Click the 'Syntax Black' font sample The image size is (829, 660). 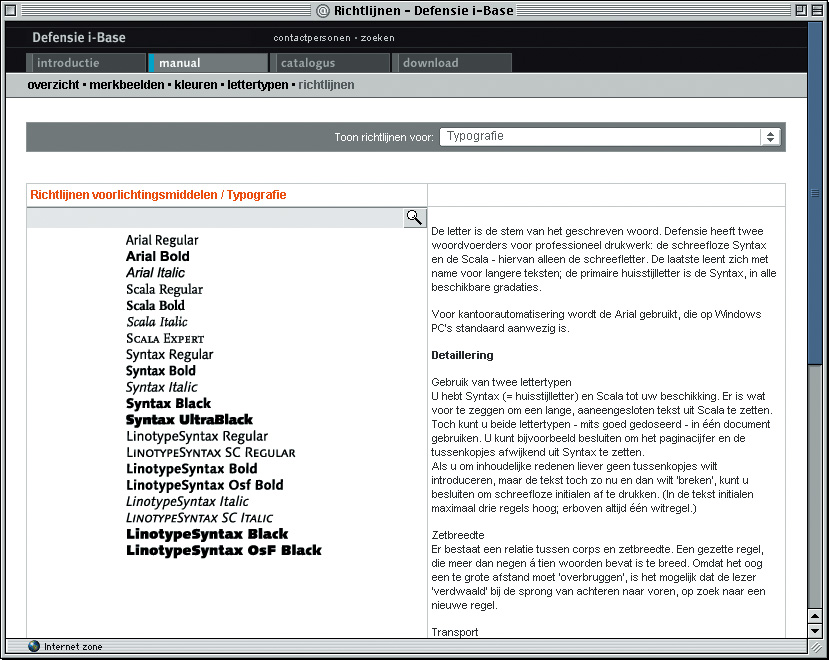pyautogui.click(x=169, y=404)
